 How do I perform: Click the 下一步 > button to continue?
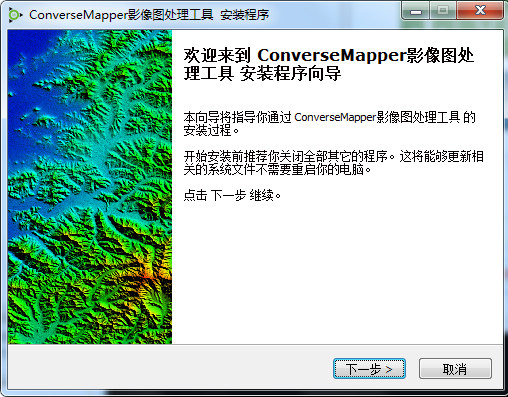[369, 369]
